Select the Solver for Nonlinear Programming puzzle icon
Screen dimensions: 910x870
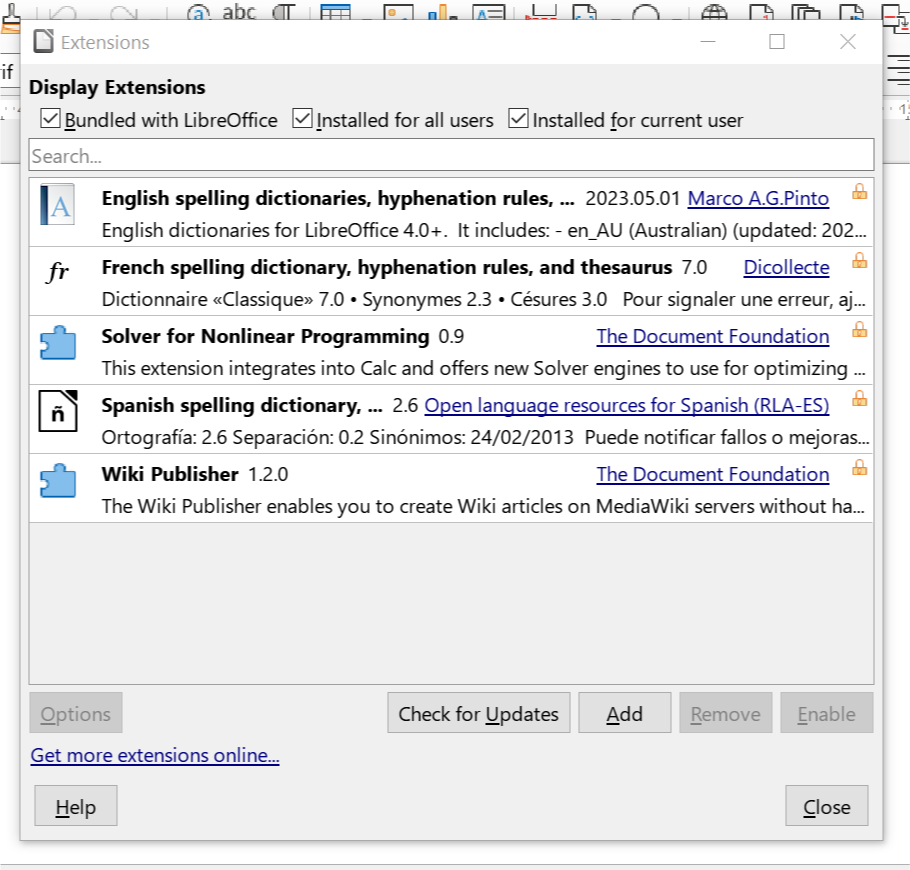(x=57, y=342)
